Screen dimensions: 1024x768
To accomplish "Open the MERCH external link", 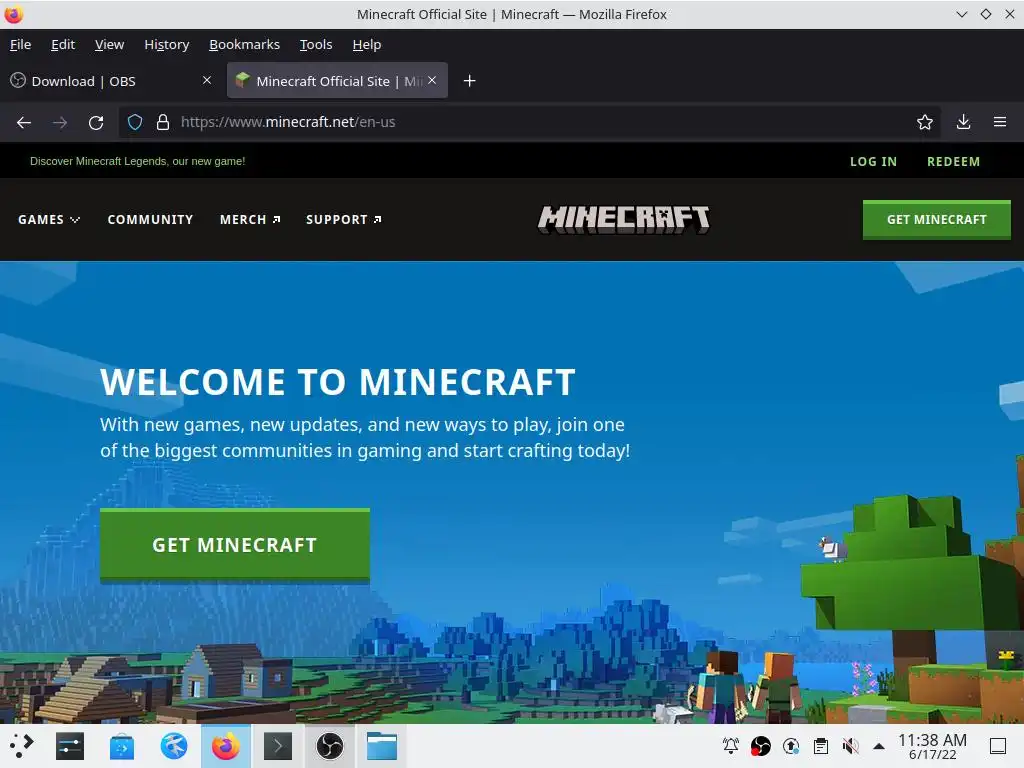I will (x=250, y=219).
